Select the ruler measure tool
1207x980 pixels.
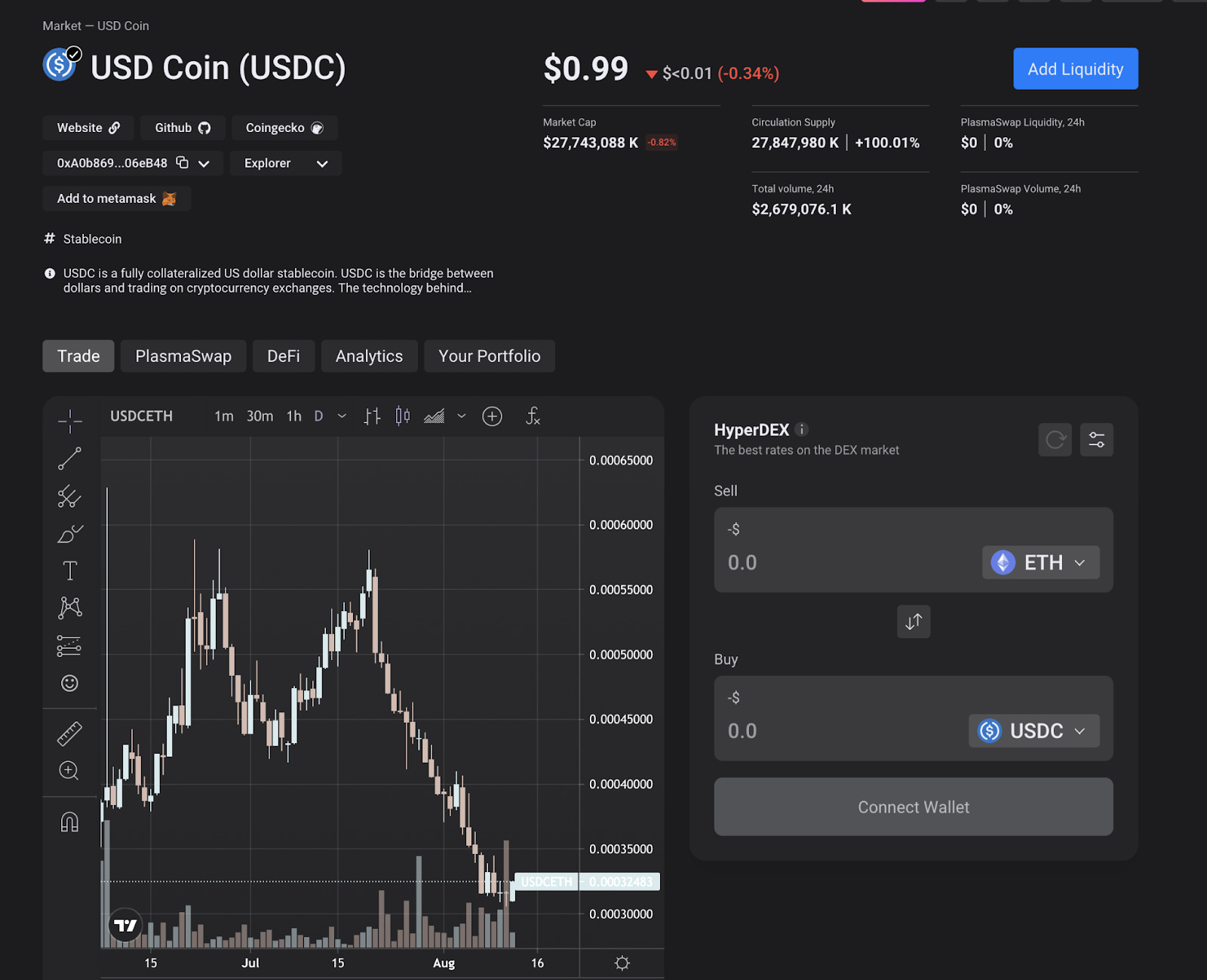click(x=69, y=733)
